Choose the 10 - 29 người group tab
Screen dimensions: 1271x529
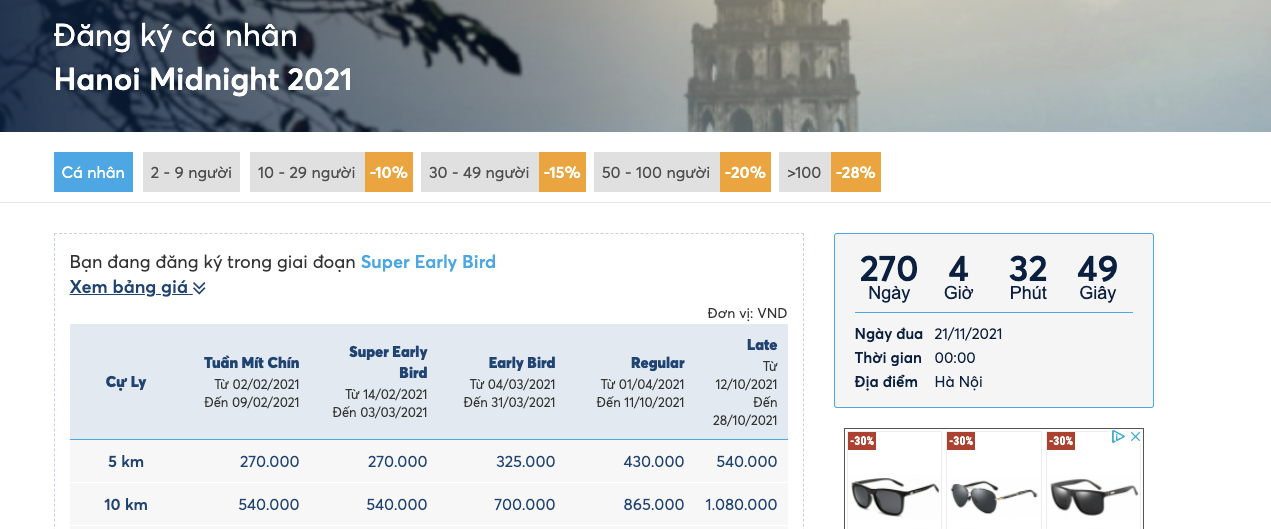click(307, 172)
